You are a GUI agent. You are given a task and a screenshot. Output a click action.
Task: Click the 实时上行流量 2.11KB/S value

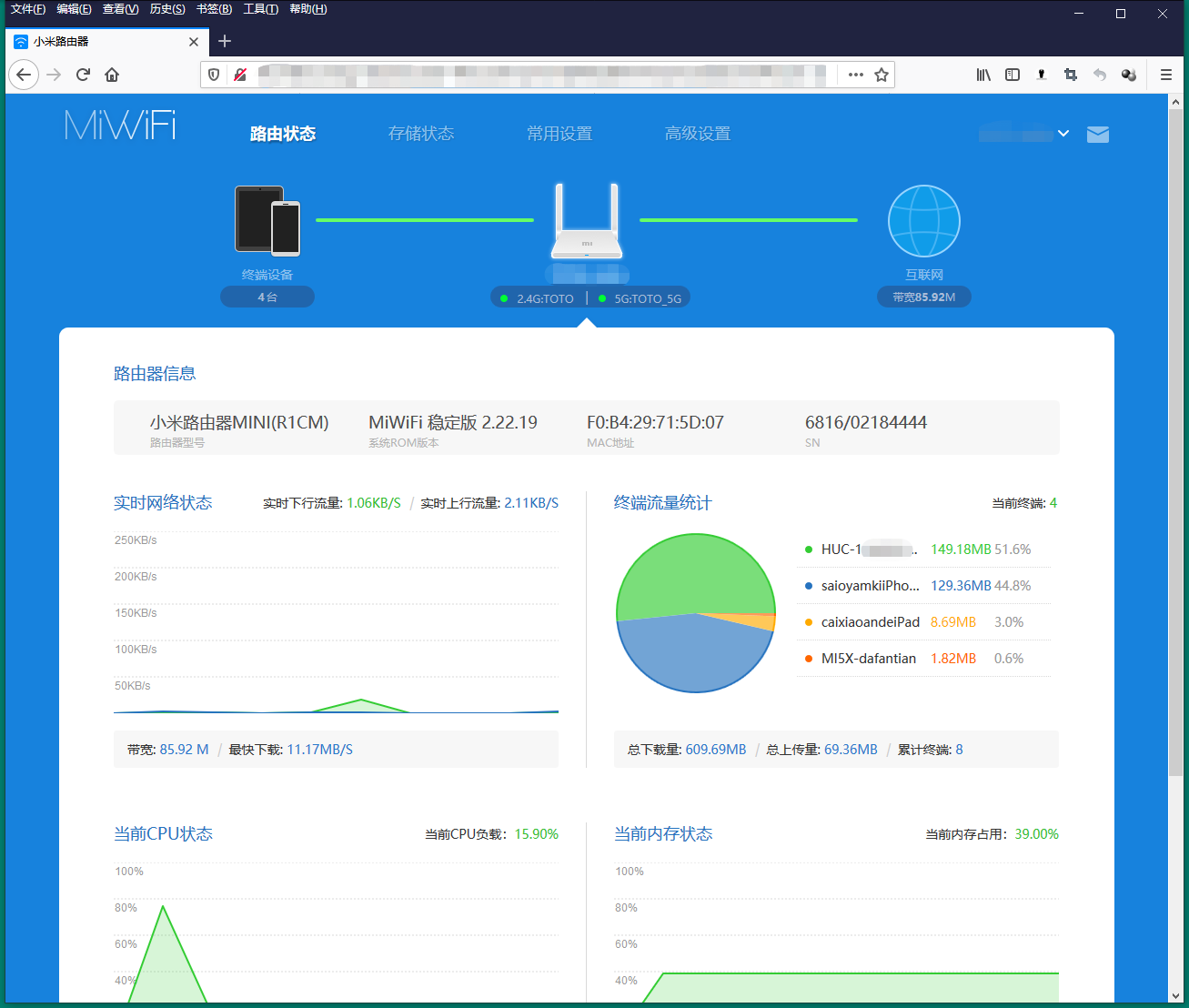[x=531, y=503]
